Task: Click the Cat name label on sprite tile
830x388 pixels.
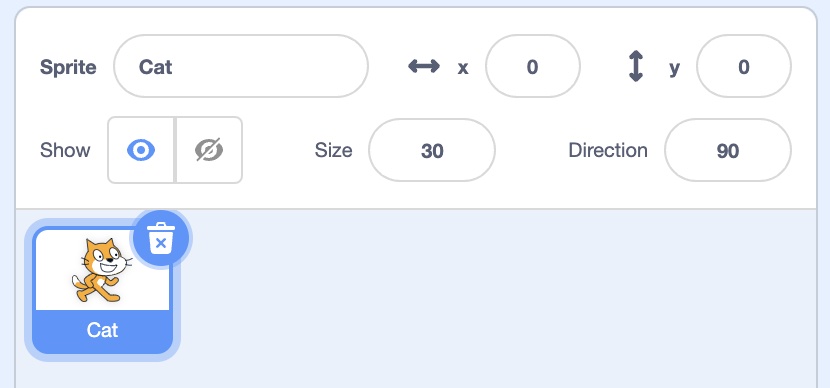Action: pos(102,330)
